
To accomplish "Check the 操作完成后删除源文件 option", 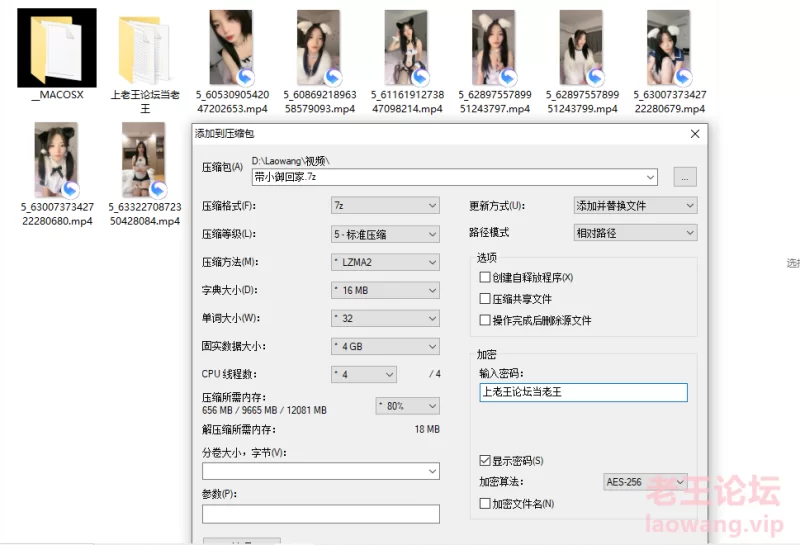I will coord(485,321).
